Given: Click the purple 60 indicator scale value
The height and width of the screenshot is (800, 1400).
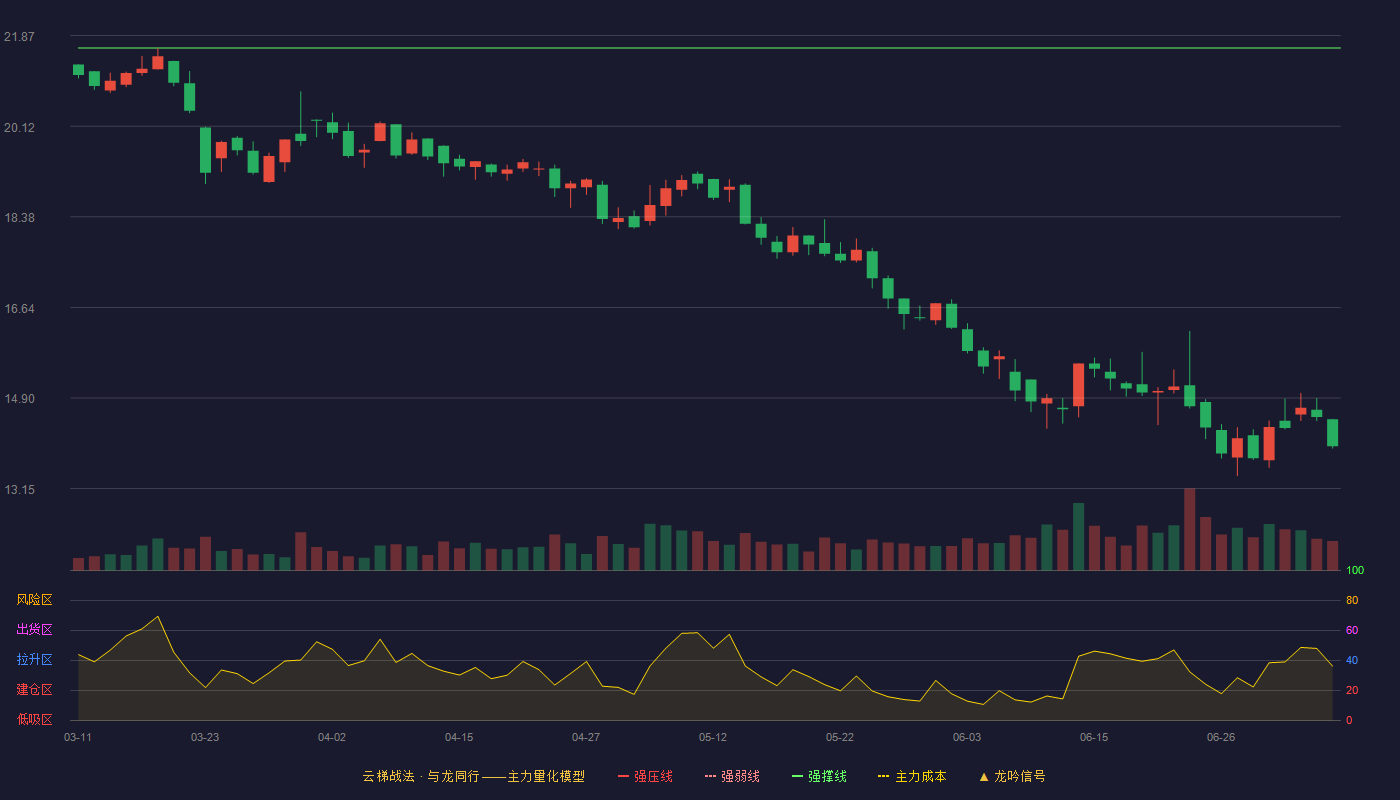Looking at the screenshot, I should (x=1352, y=630).
